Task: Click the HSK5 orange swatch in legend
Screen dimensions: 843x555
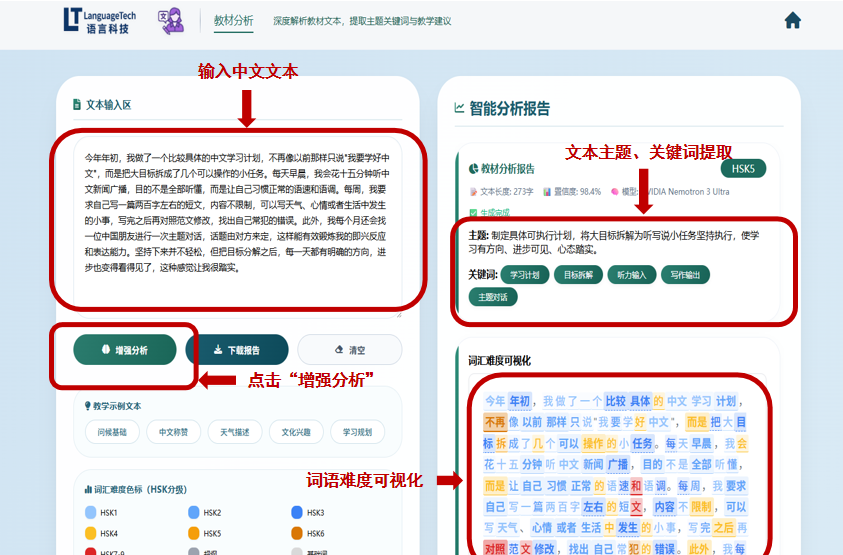Action: 194,533
